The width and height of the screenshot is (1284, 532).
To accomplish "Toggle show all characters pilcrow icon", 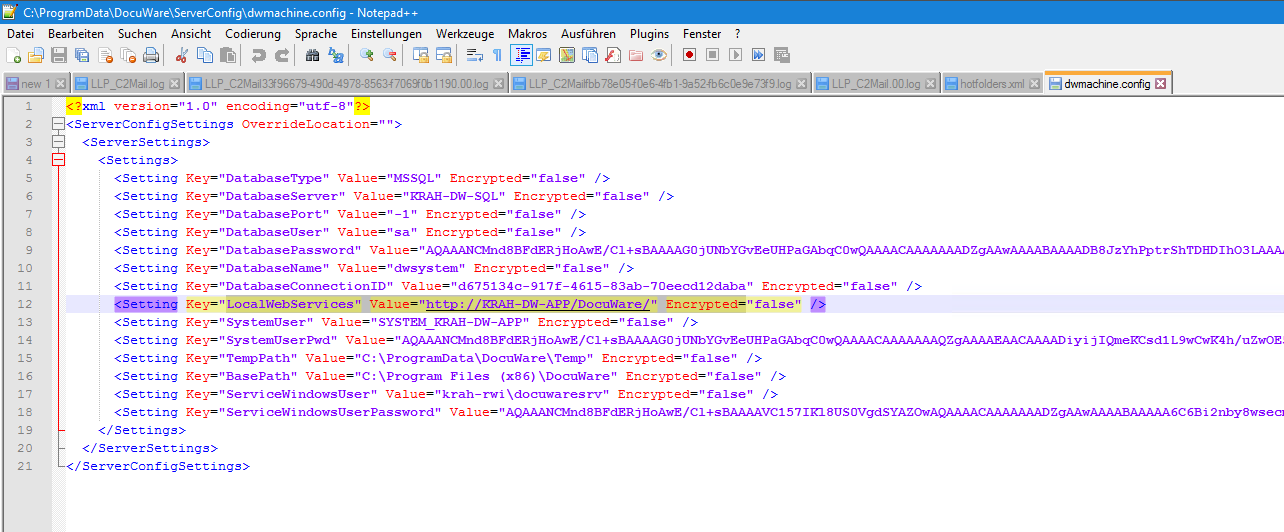I will coord(498,55).
